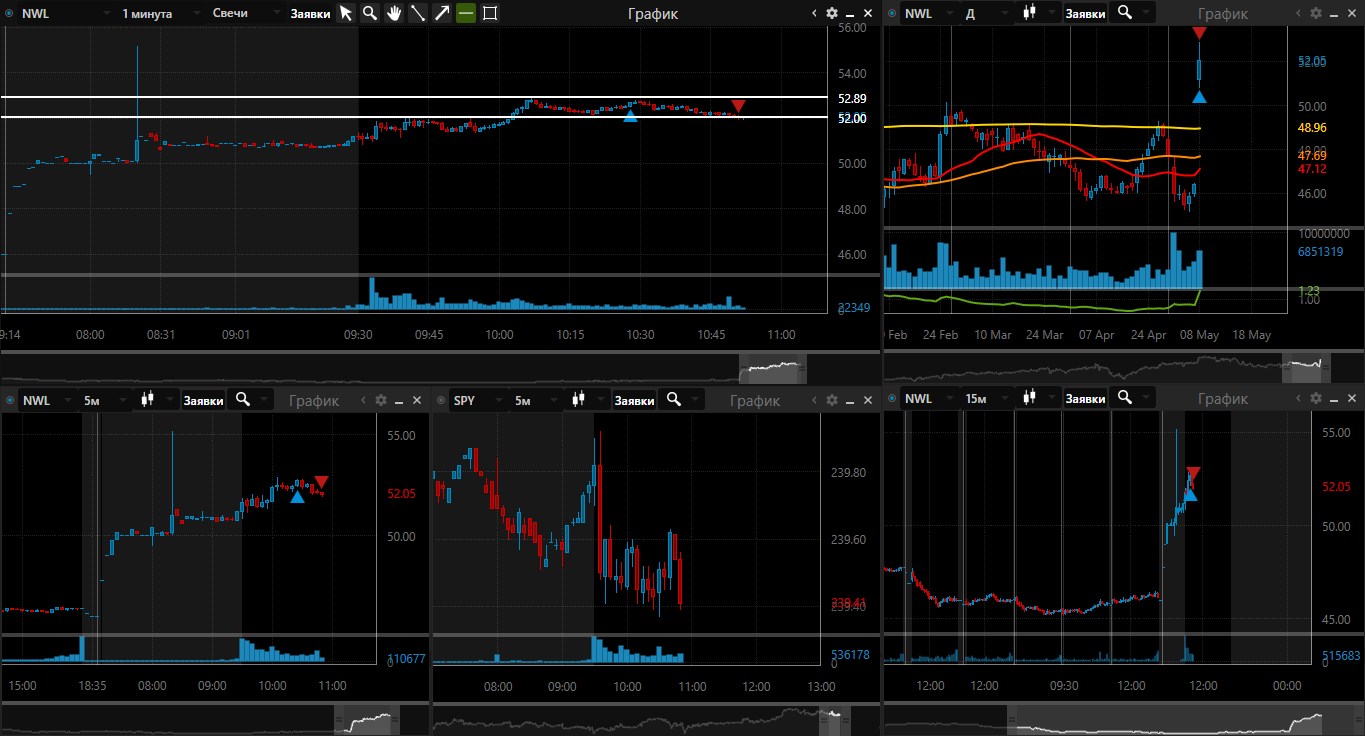Open settings gear of NWL 15м chart
Screen dimensions: 1365x736
point(1315,399)
